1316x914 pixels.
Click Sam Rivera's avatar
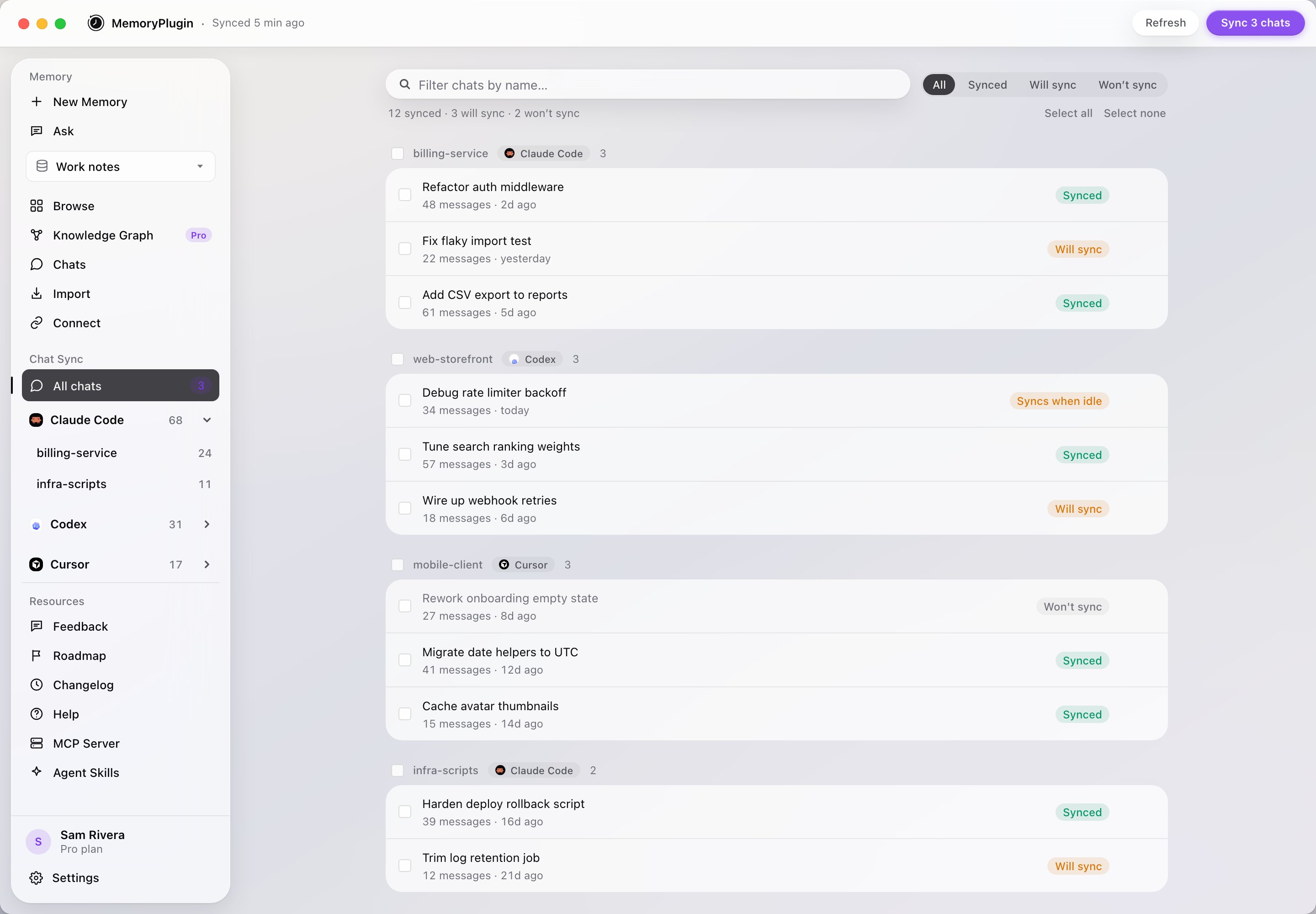pyautogui.click(x=38, y=841)
